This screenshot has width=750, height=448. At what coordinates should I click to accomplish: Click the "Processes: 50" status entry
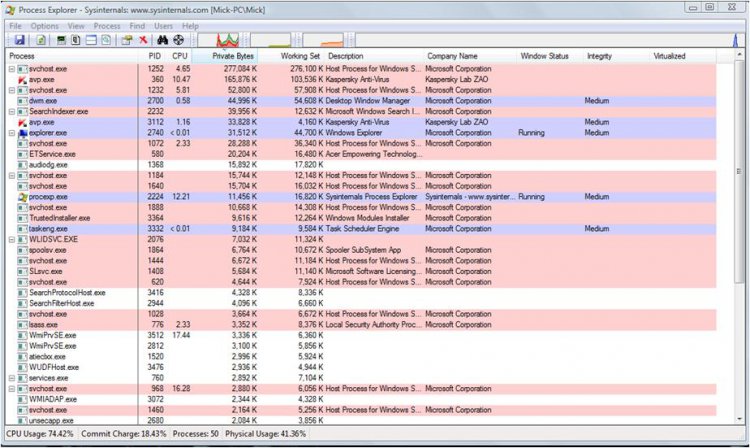coord(196,434)
